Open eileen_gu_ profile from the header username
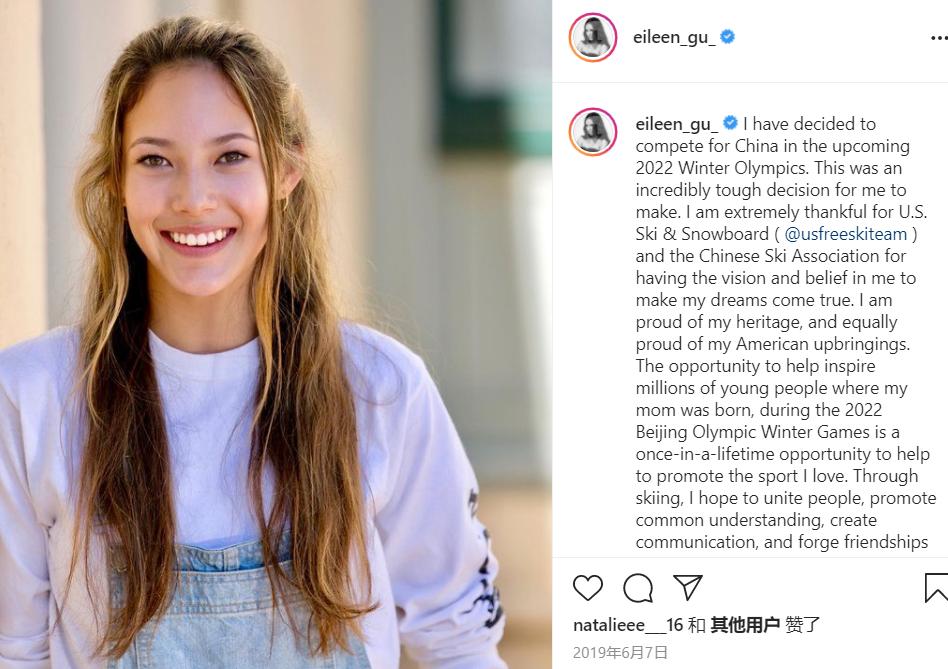 click(674, 37)
